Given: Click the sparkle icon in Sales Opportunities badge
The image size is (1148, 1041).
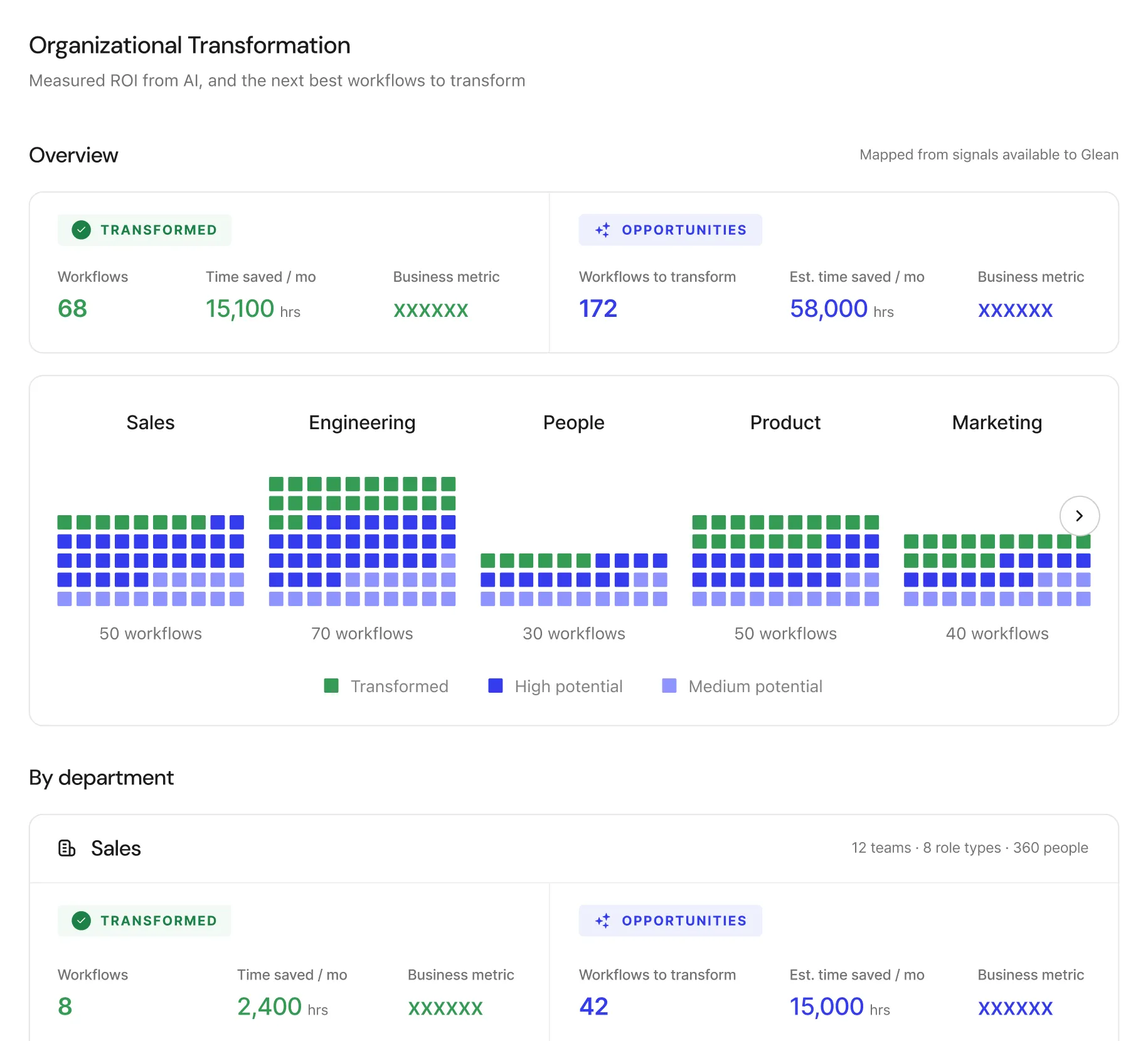Looking at the screenshot, I should [602, 921].
